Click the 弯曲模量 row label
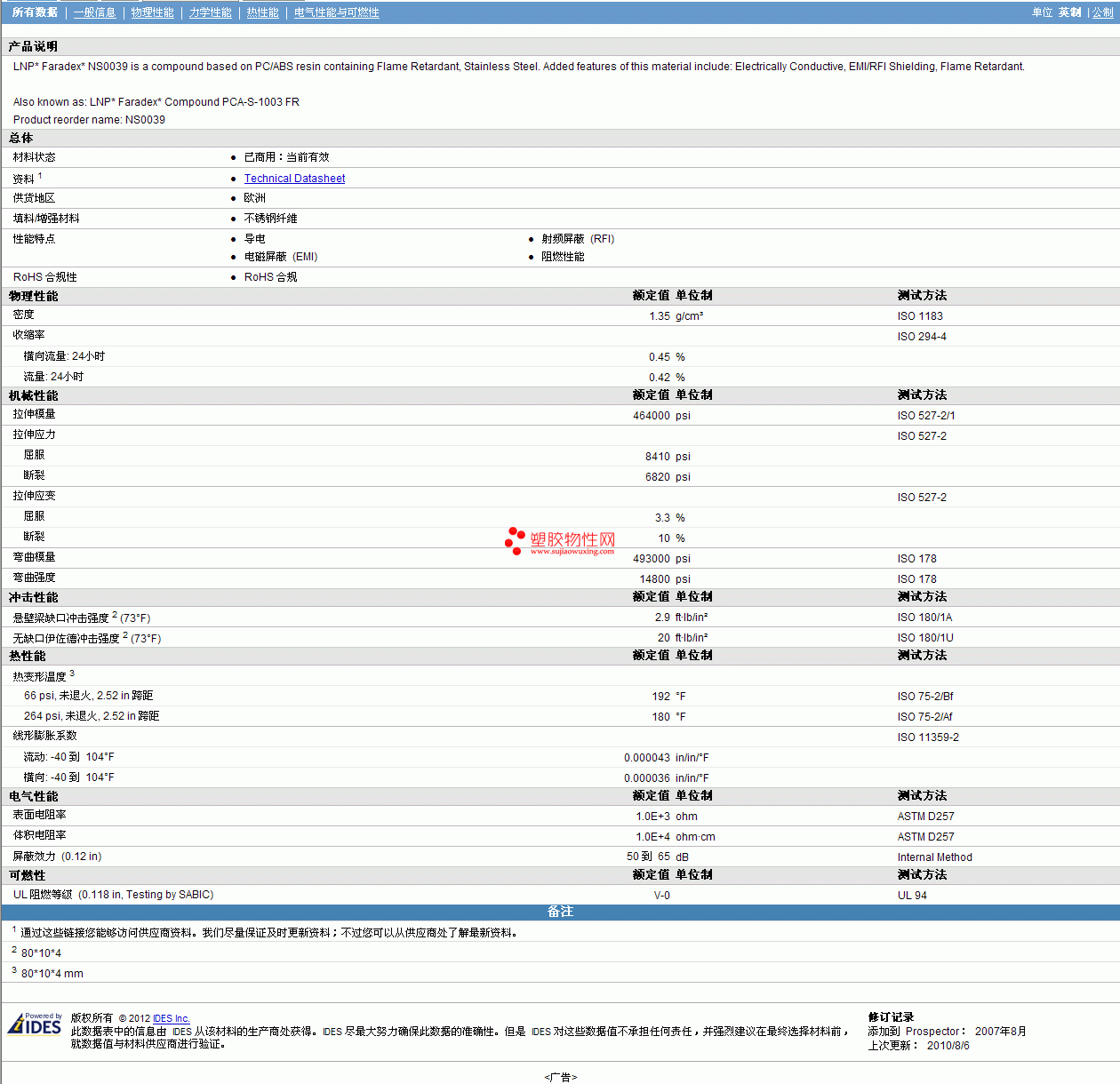The image size is (1120, 1084). (35, 557)
